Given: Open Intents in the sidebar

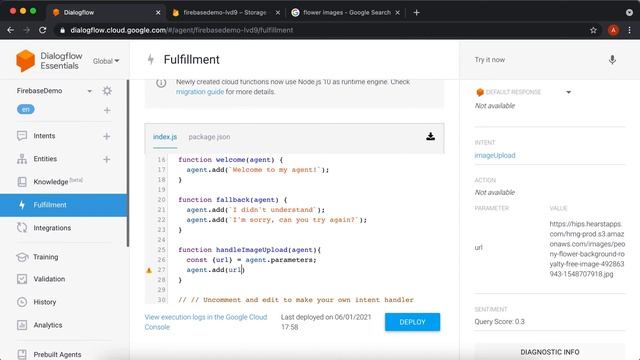Looking at the screenshot, I should pos(44,136).
